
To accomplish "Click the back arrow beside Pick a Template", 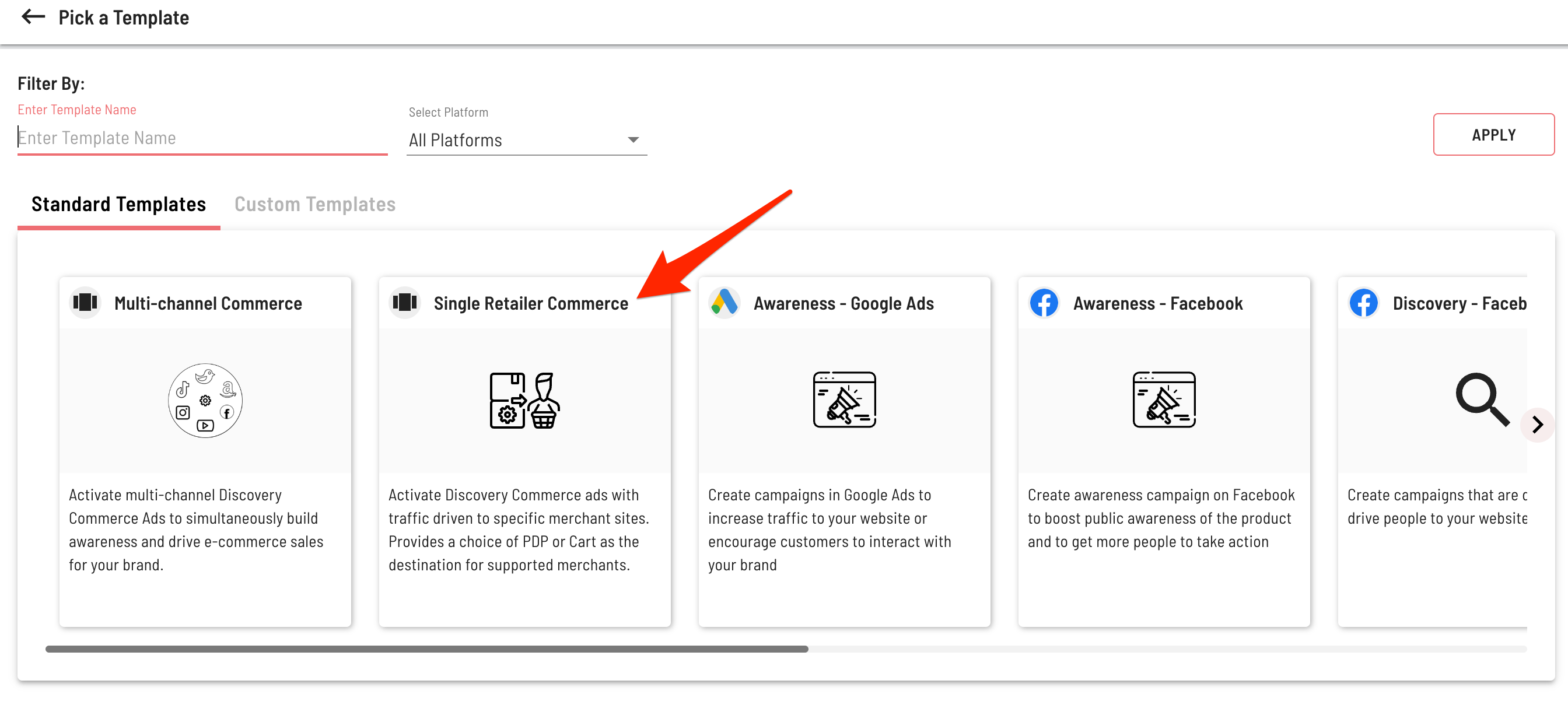I will coord(33,17).
